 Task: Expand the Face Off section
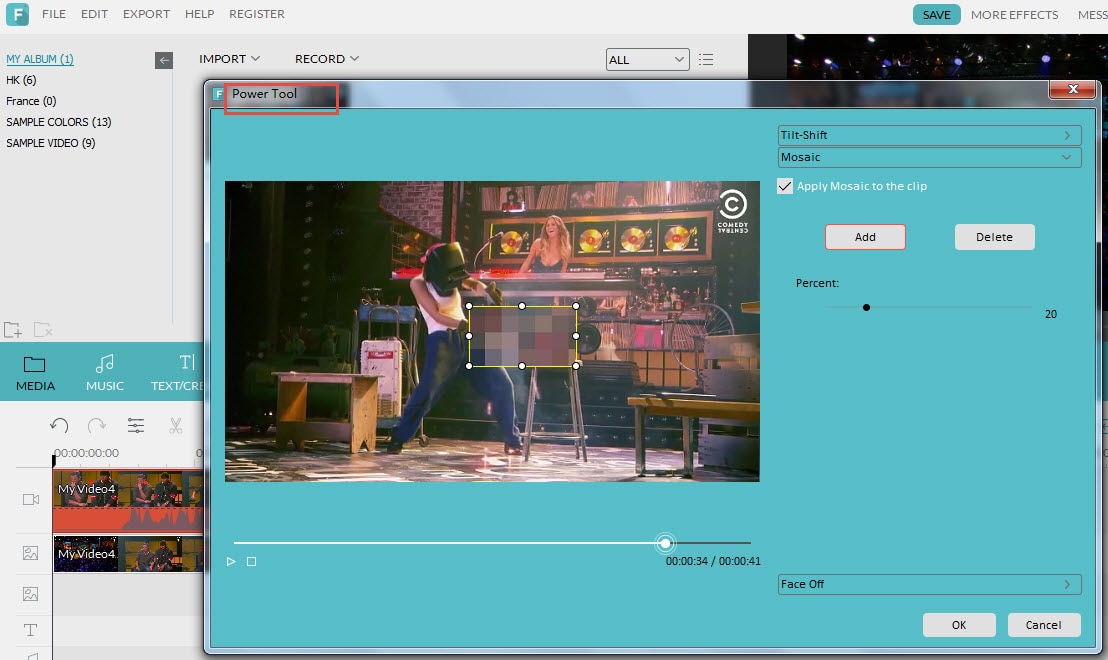[x=929, y=584]
